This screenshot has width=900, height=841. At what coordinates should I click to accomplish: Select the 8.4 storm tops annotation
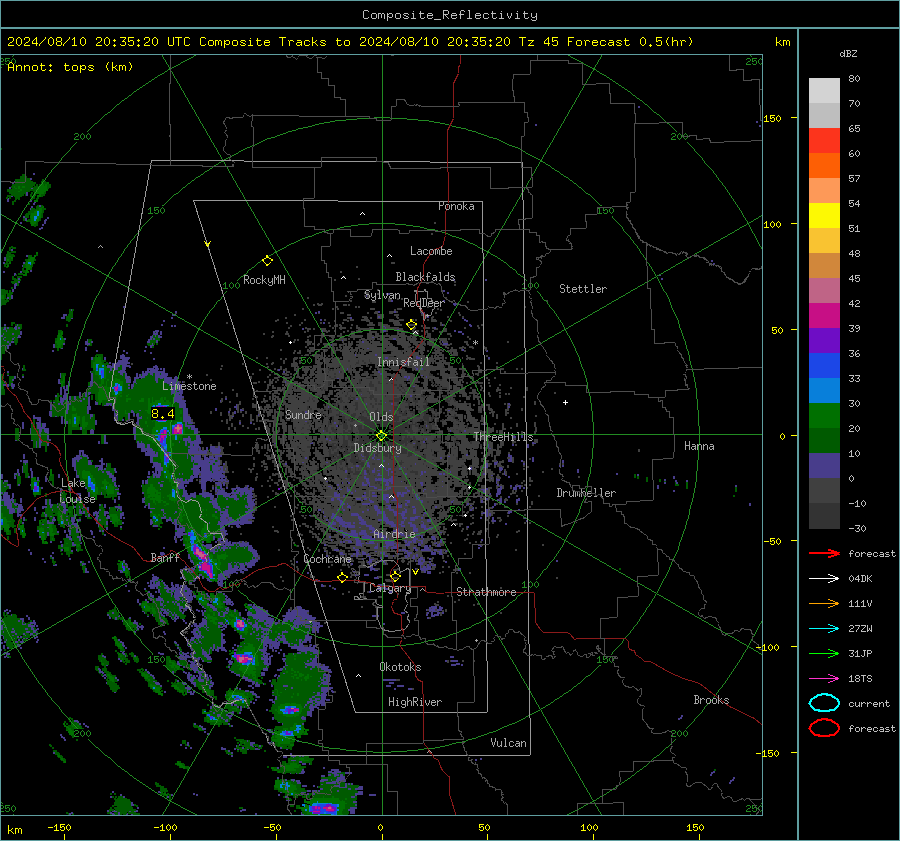(162, 413)
